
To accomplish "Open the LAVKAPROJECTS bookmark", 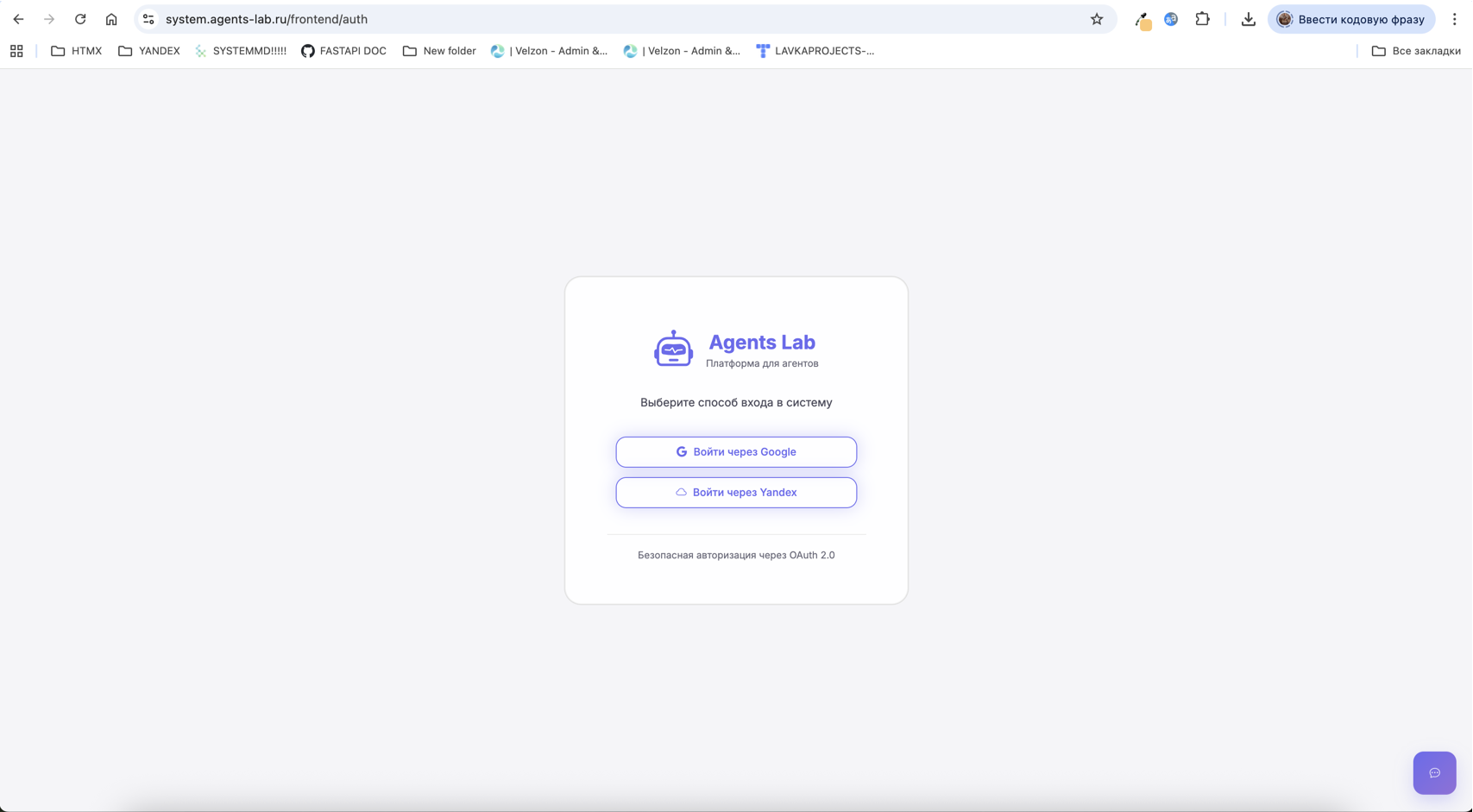I will click(815, 51).
